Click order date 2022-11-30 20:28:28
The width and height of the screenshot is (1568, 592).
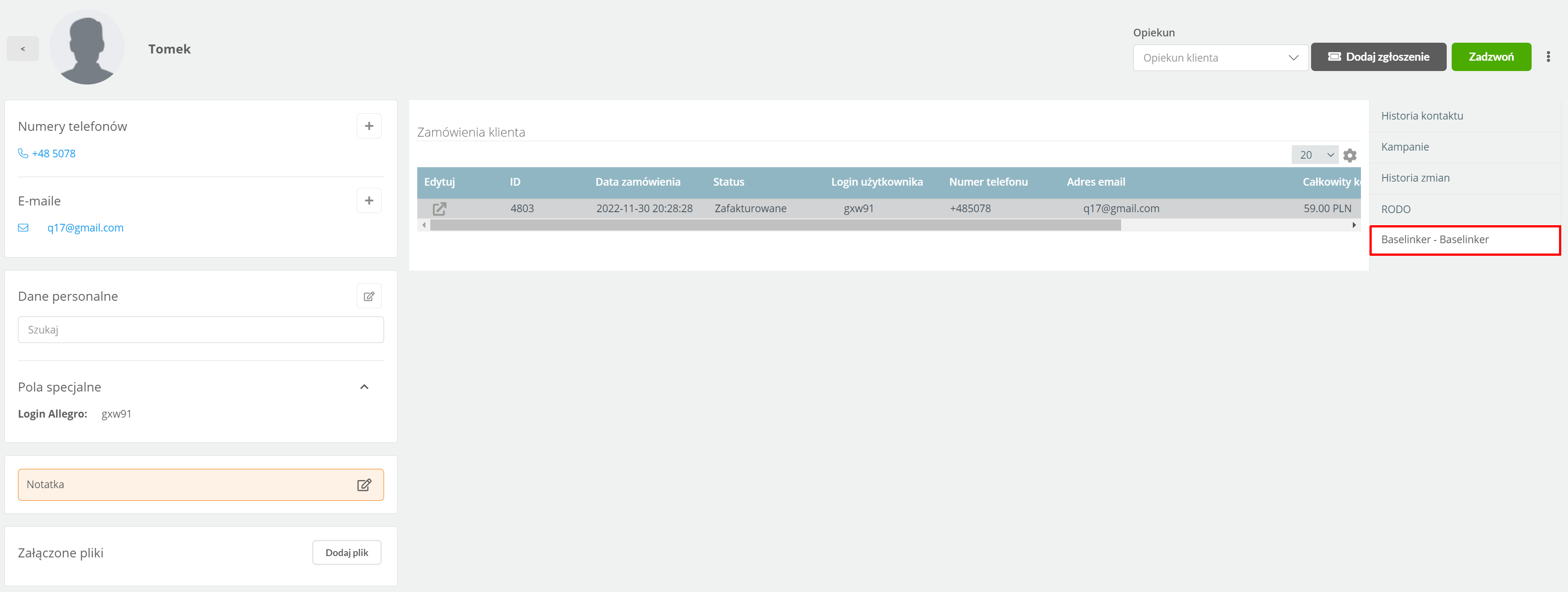tap(644, 208)
